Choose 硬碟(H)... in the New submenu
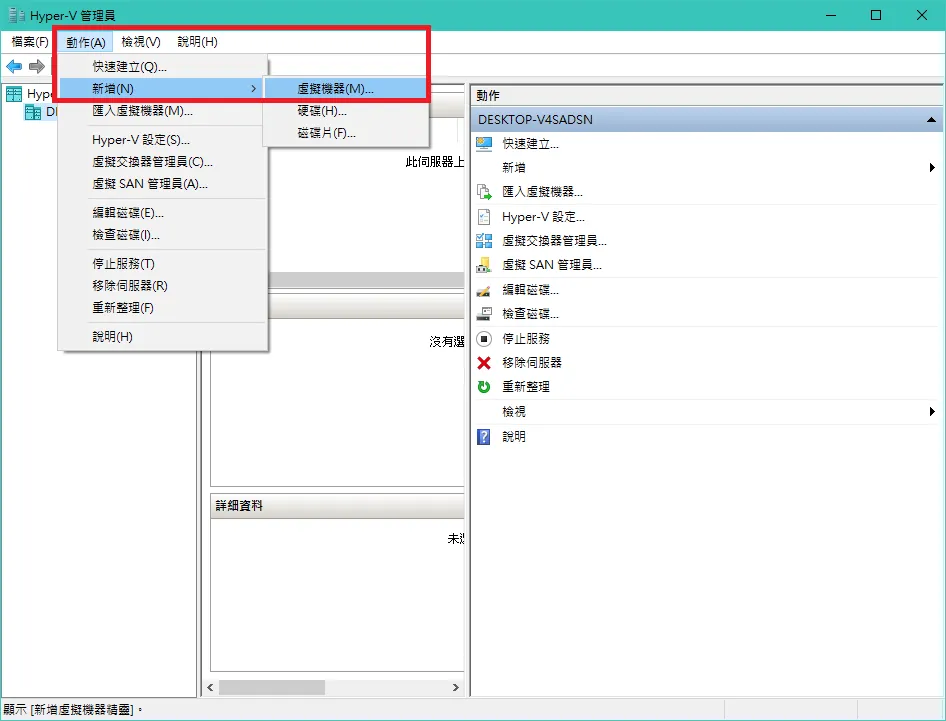Viewport: 946px width, 721px height. 346,111
